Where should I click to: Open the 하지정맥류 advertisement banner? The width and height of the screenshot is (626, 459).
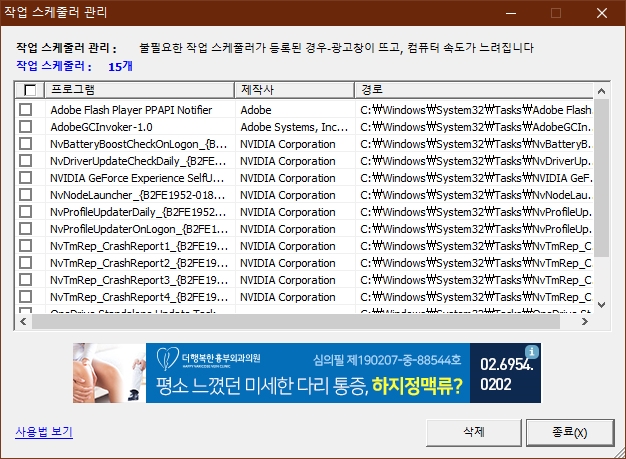click(x=307, y=373)
